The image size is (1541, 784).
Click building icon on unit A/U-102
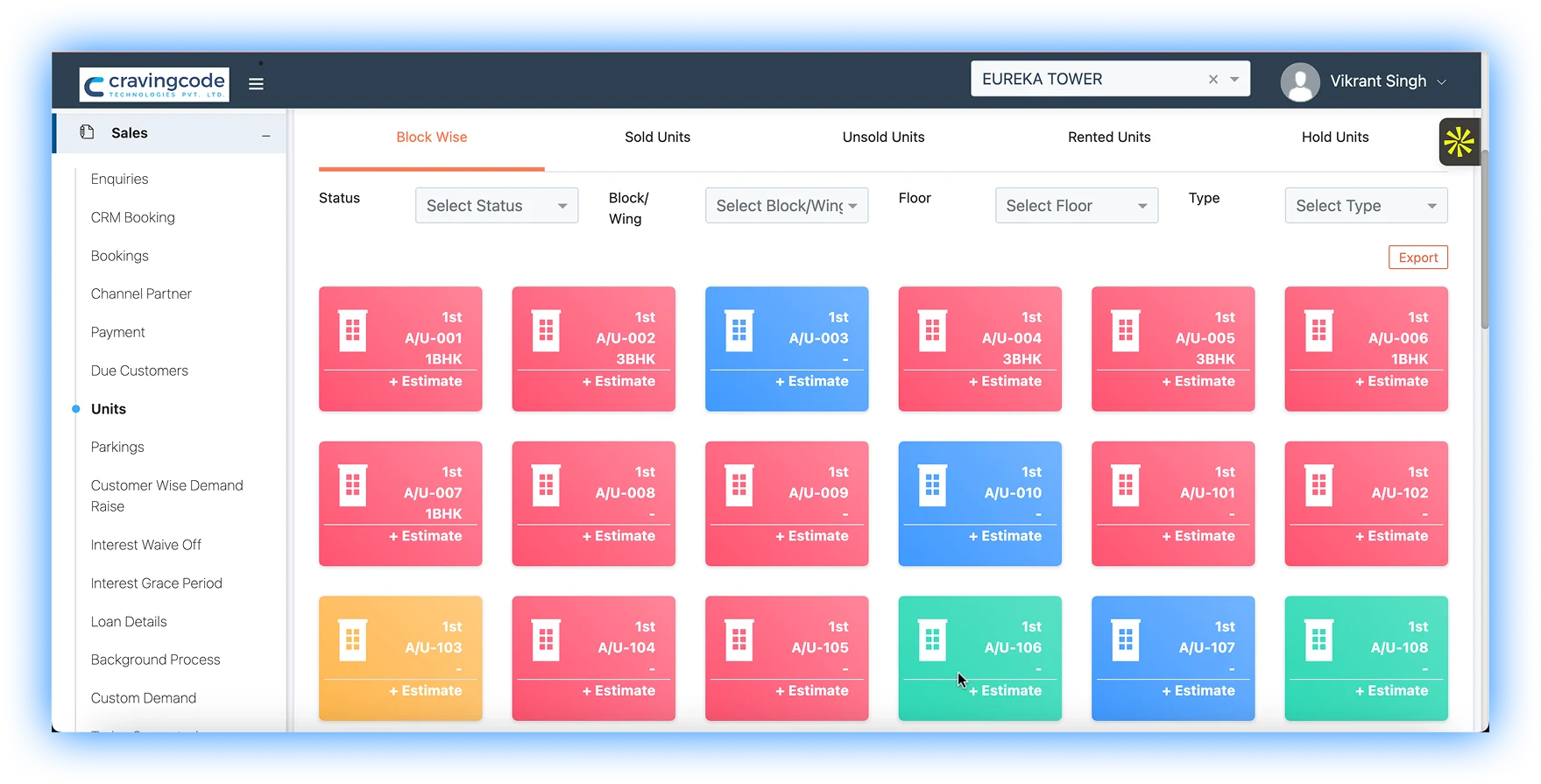click(1318, 485)
